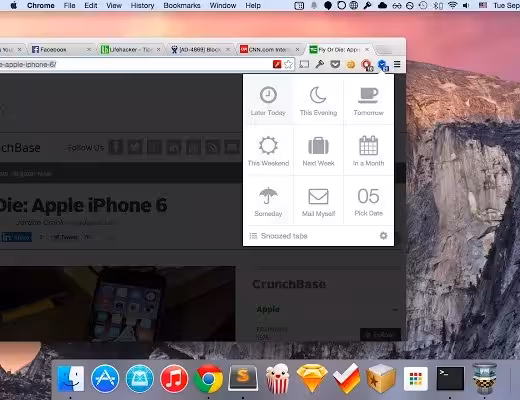The image size is (520, 400).
Task: Open Popcorn Time from the Dock
Action: (x=277, y=379)
